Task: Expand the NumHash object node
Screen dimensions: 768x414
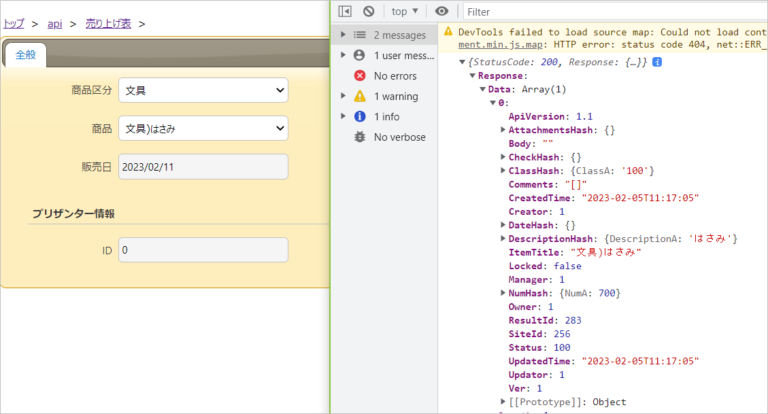Action: coord(502,293)
